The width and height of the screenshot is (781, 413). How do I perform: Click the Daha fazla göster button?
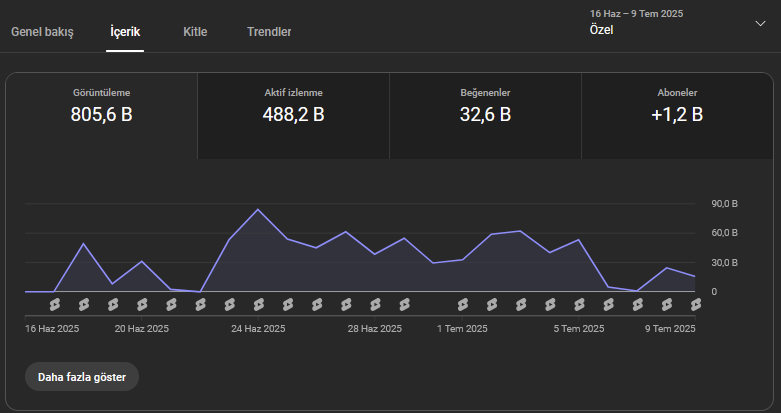pyautogui.click(x=82, y=377)
